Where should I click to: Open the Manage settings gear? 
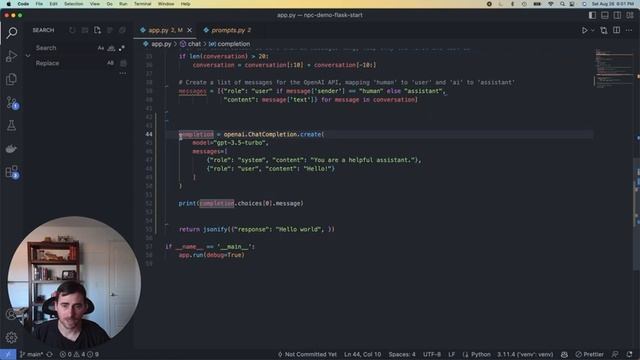pyautogui.click(x=11, y=337)
